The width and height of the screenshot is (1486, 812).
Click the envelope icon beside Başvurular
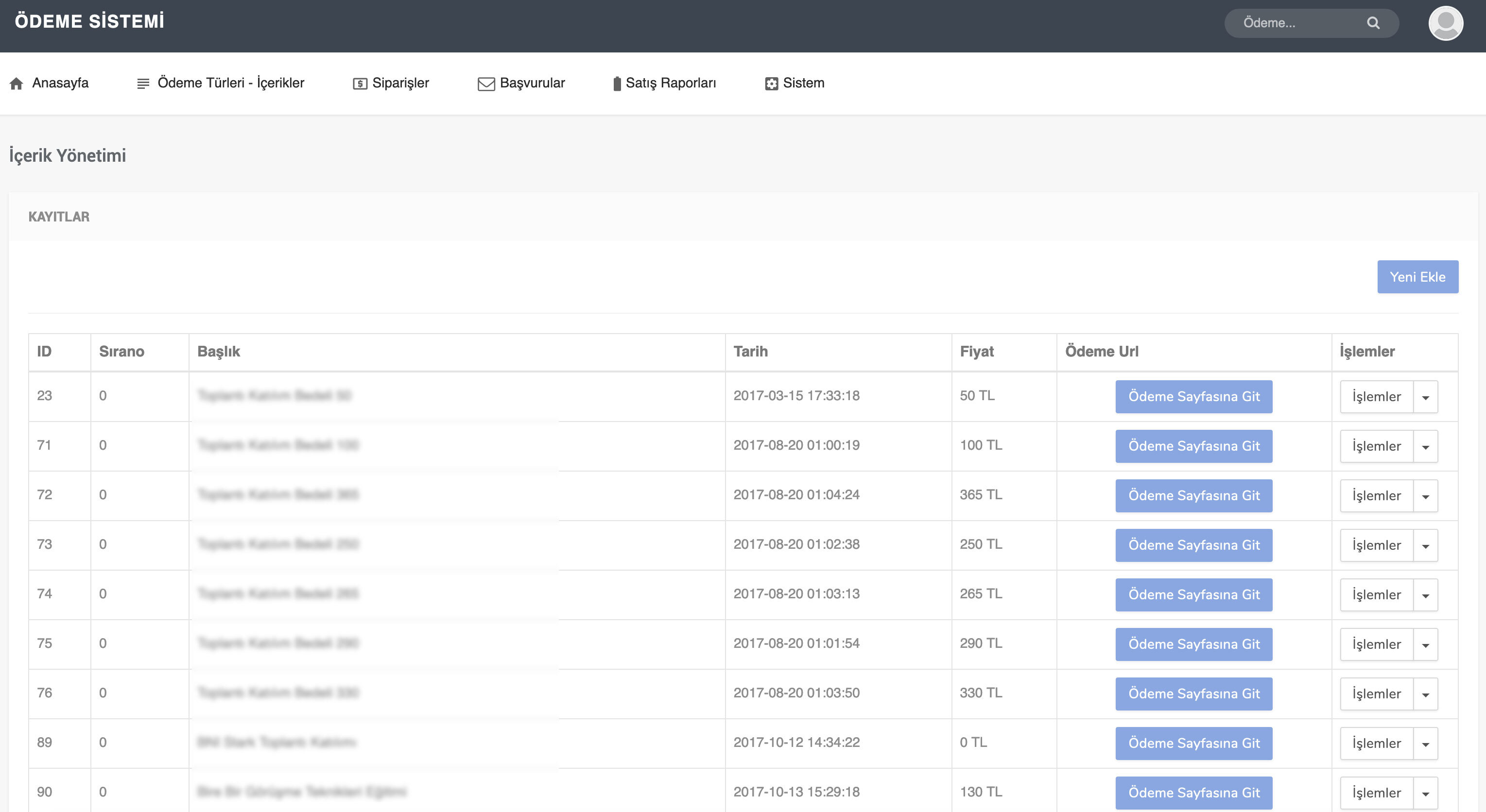(x=486, y=84)
